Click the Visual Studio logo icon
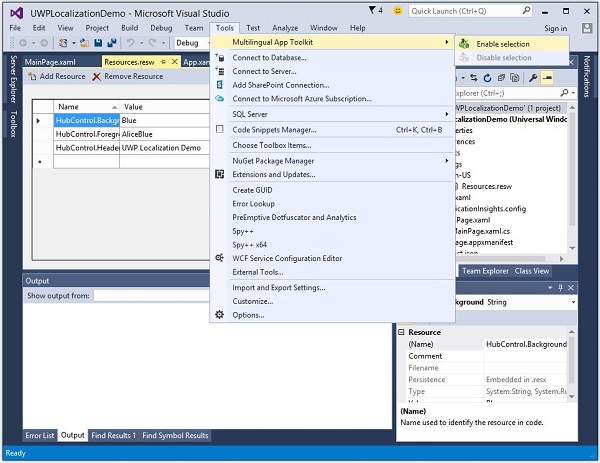 pyautogui.click(x=17, y=13)
